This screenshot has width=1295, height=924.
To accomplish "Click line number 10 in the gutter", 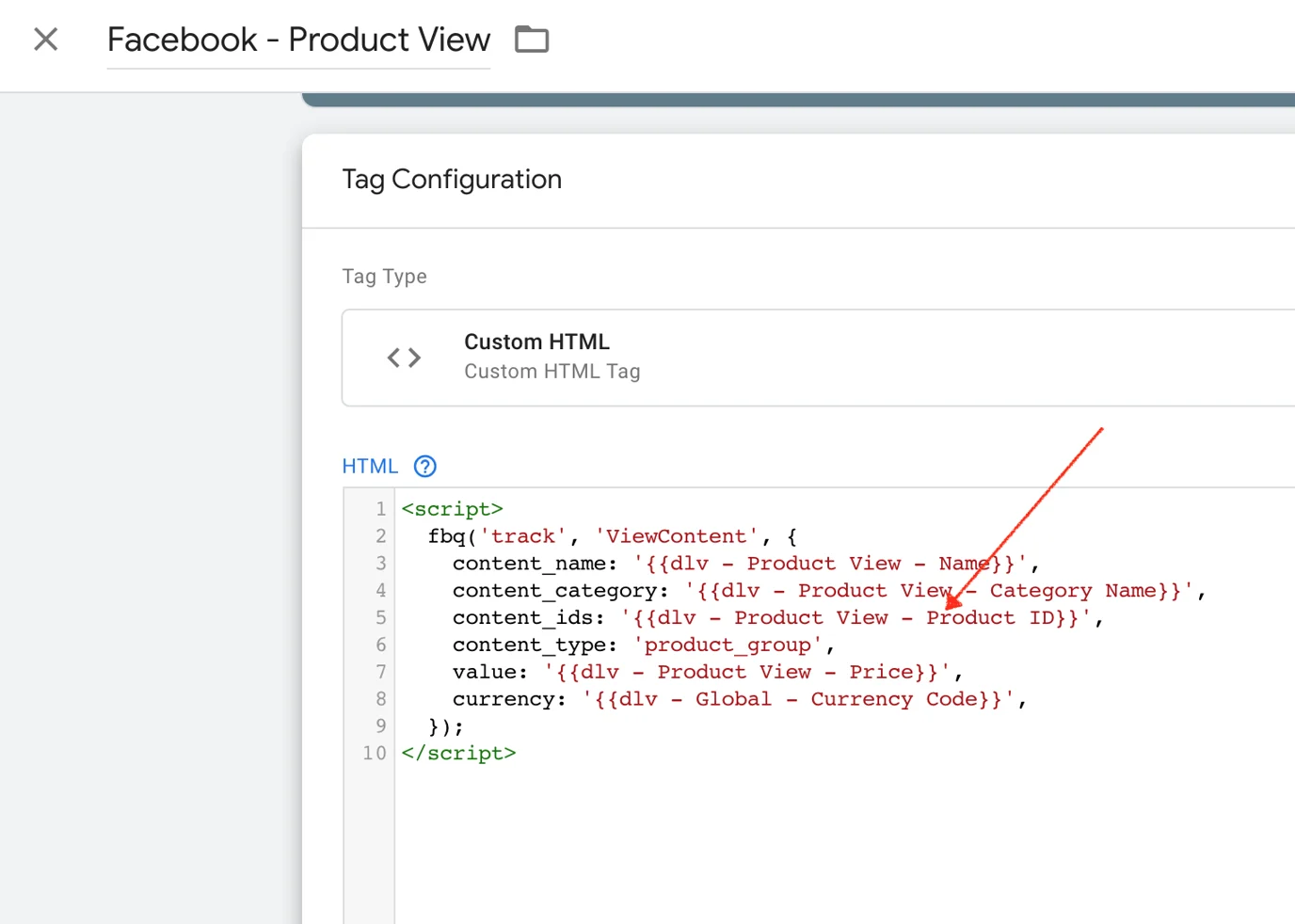I will pos(375,754).
